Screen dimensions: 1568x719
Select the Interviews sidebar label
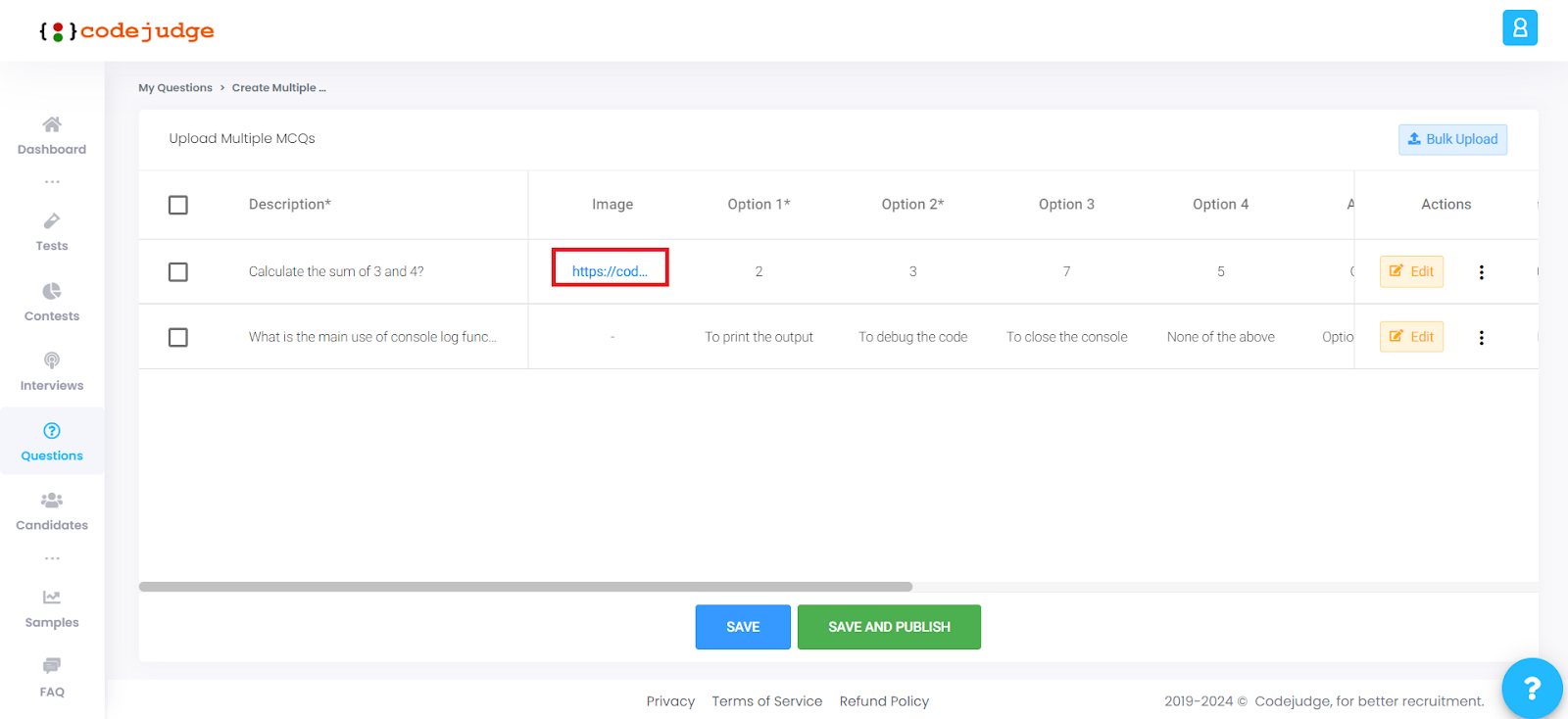52,386
